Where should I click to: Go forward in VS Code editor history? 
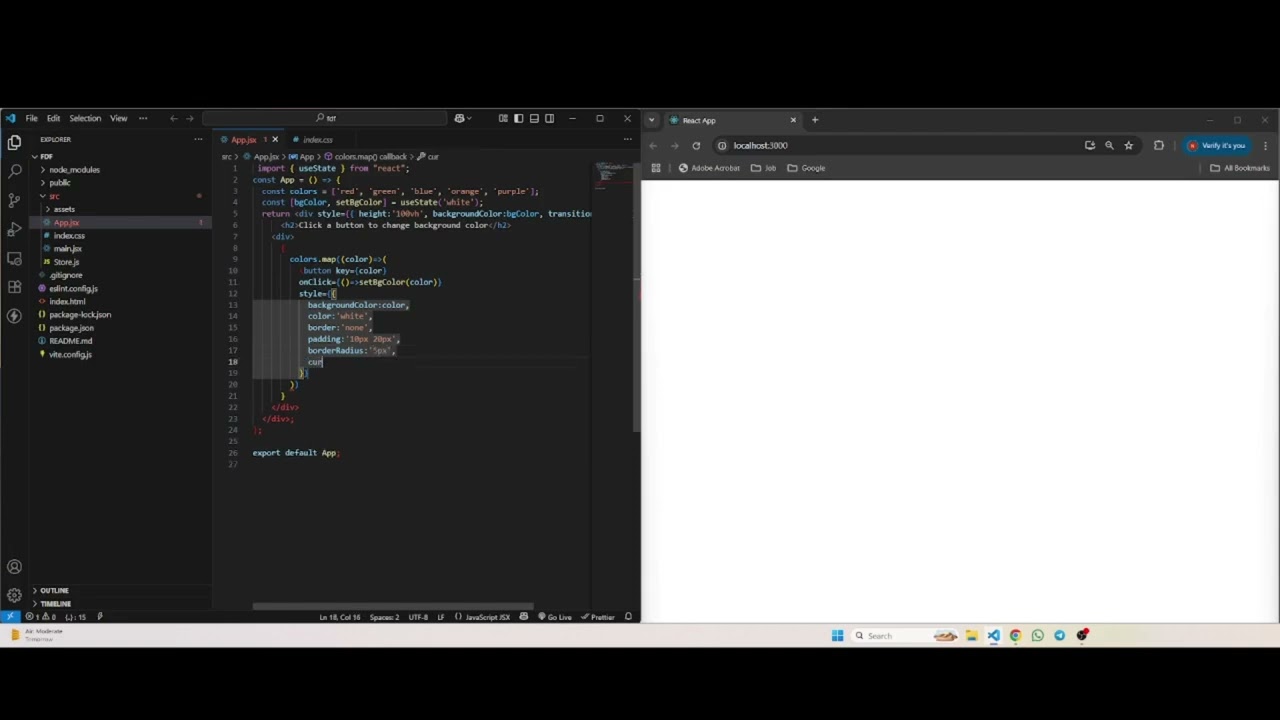[x=189, y=118]
